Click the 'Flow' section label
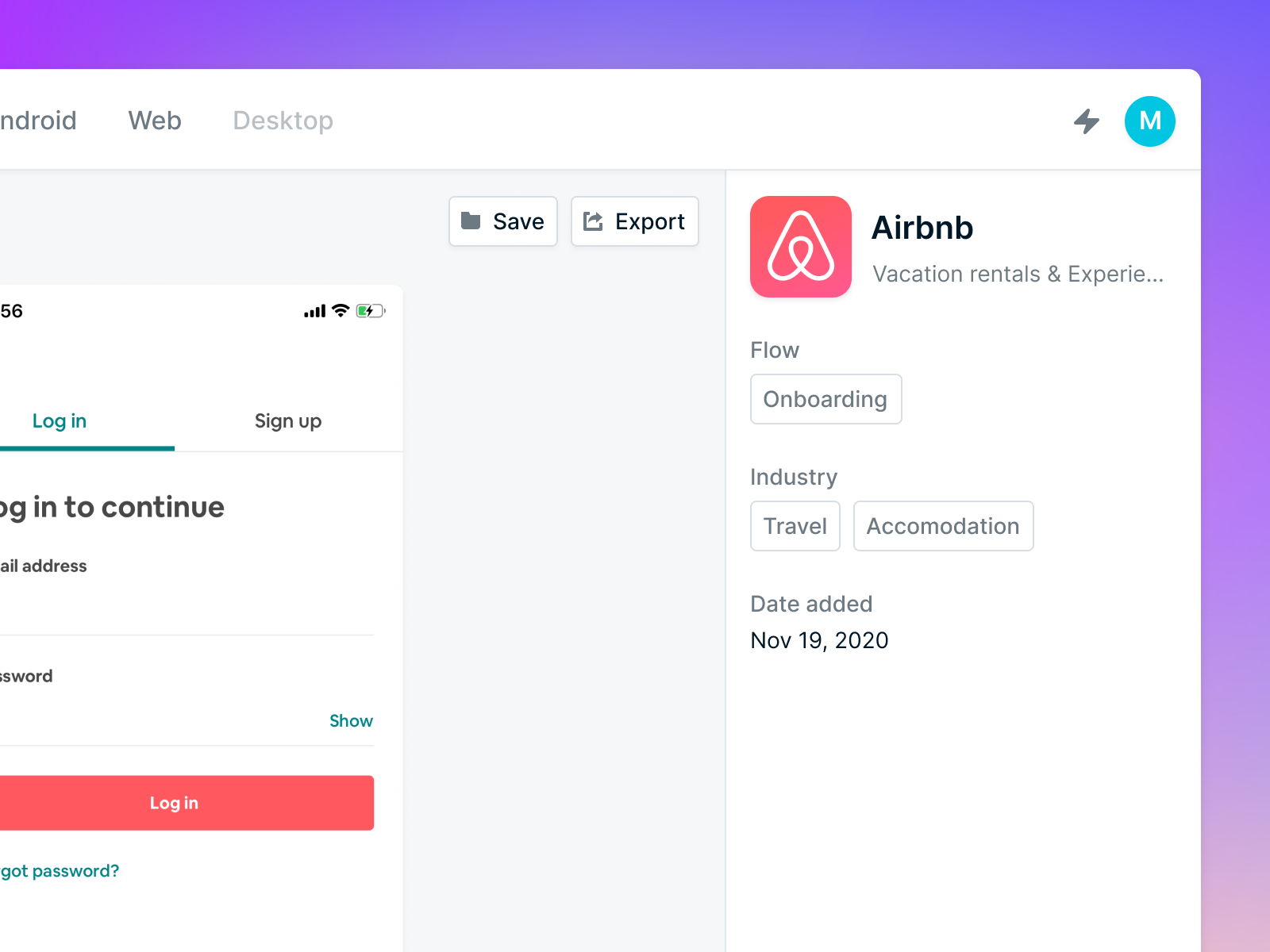Image resolution: width=1270 pixels, height=952 pixels. [x=775, y=350]
